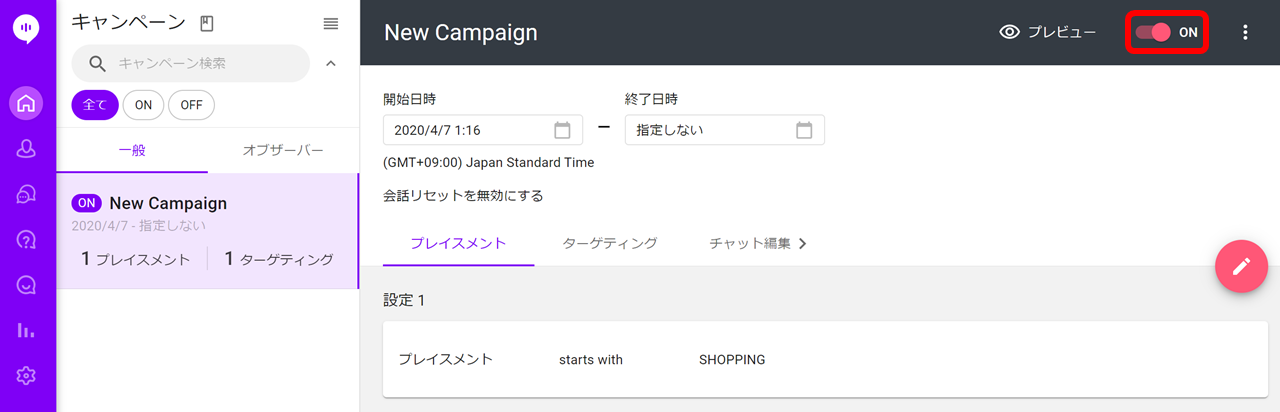Show more tabs with right chevron

(x=802, y=243)
